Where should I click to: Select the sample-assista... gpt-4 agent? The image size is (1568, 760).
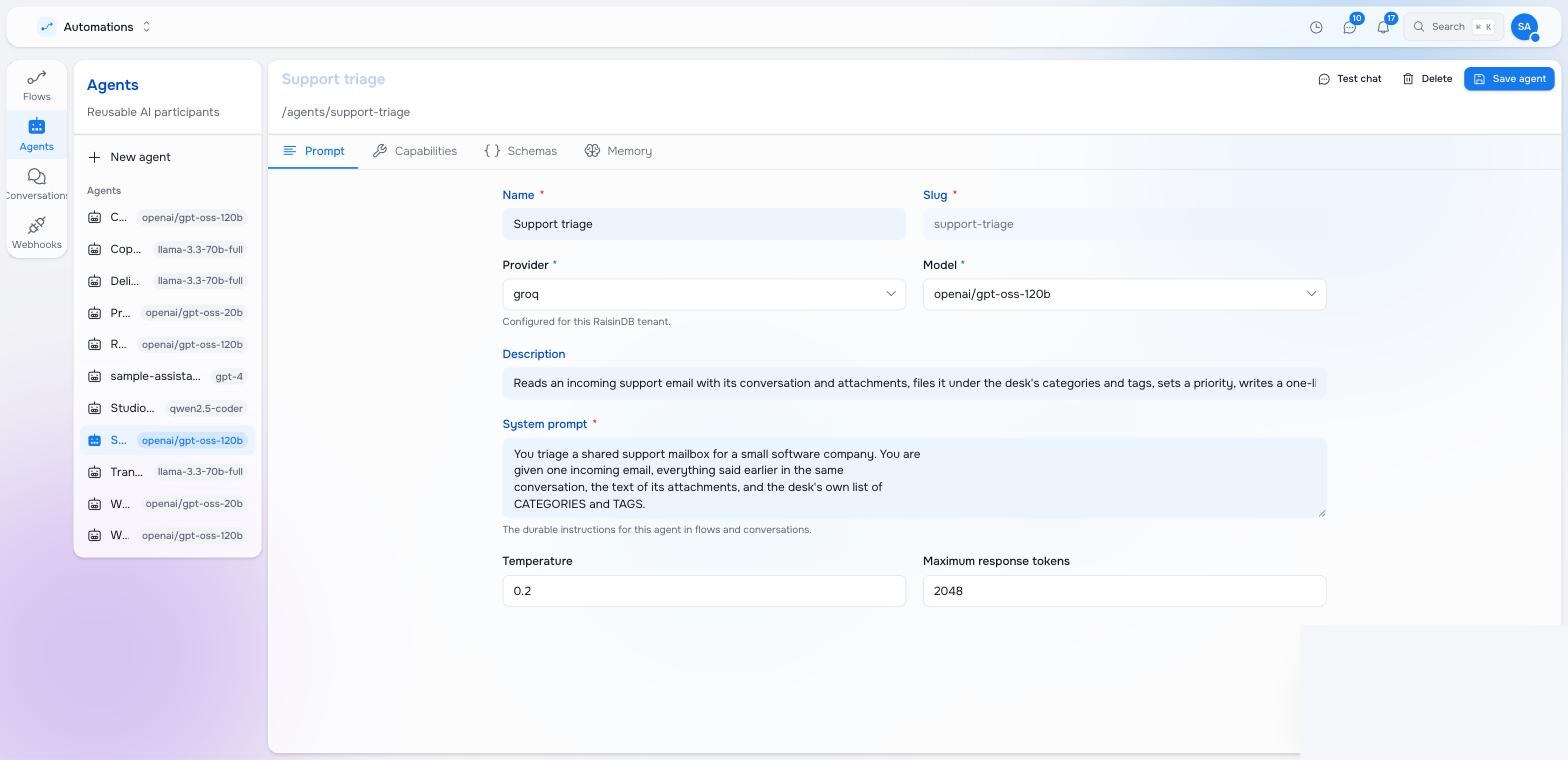[x=167, y=376]
